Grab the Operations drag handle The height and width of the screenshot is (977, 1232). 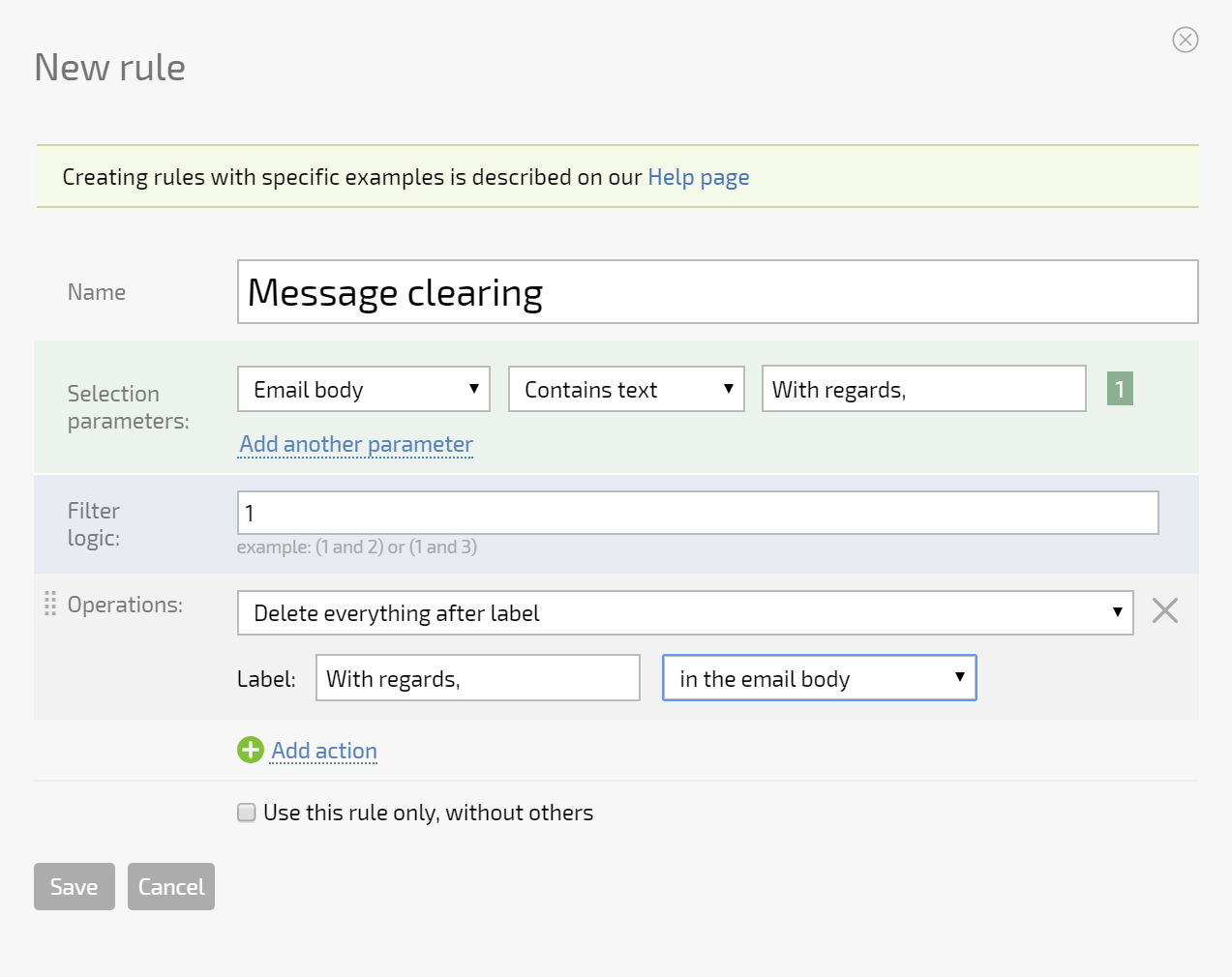(x=50, y=605)
